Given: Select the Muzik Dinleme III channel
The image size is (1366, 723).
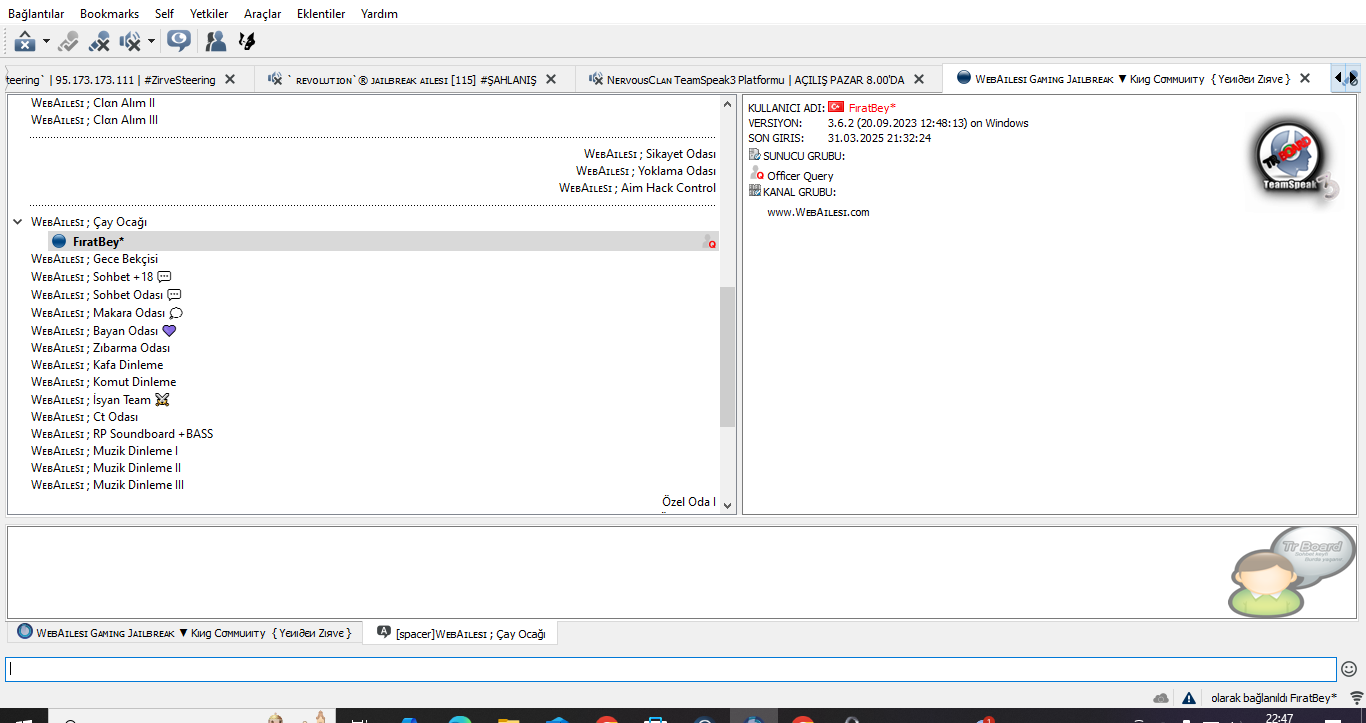Looking at the screenshot, I should click(108, 485).
